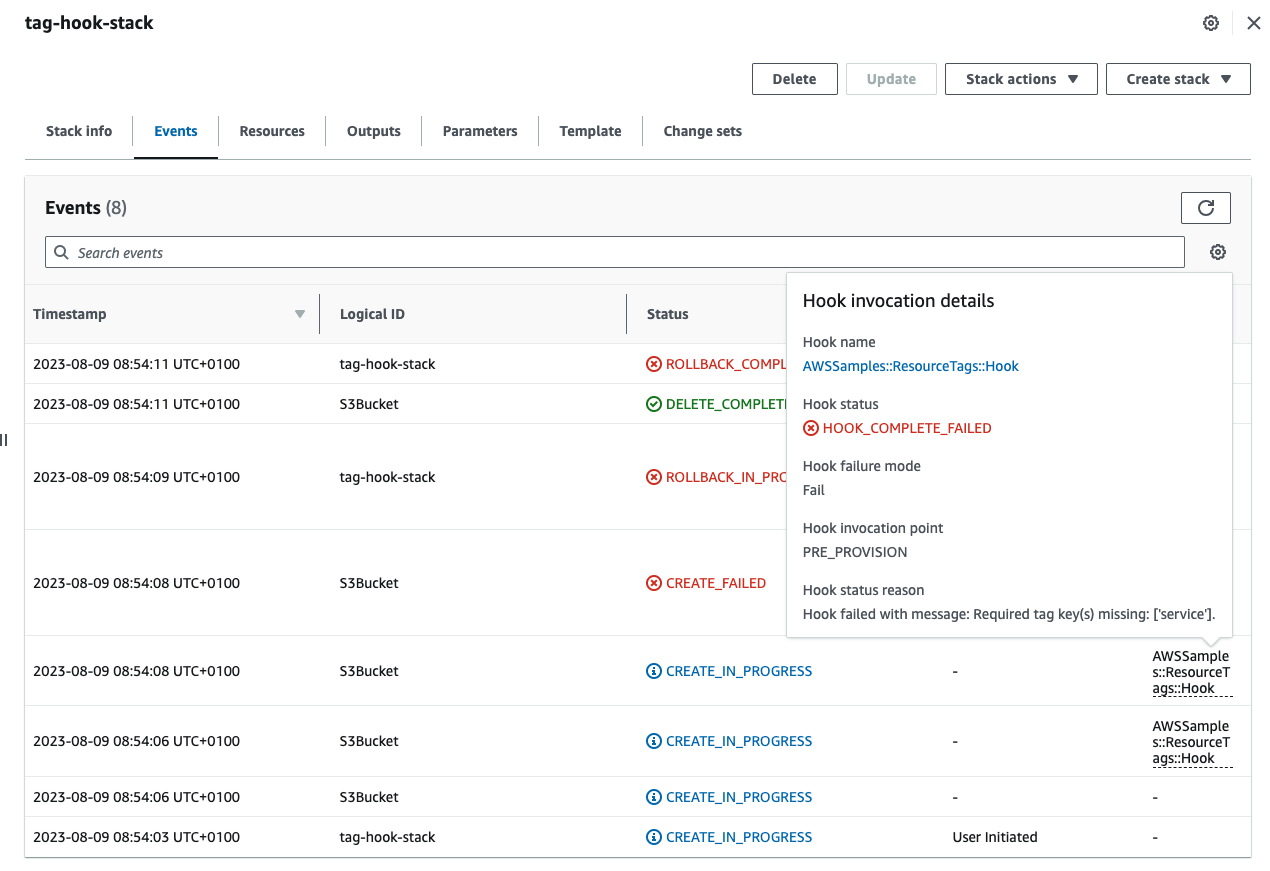Close the tag-hook-stack panel

[1253, 23]
